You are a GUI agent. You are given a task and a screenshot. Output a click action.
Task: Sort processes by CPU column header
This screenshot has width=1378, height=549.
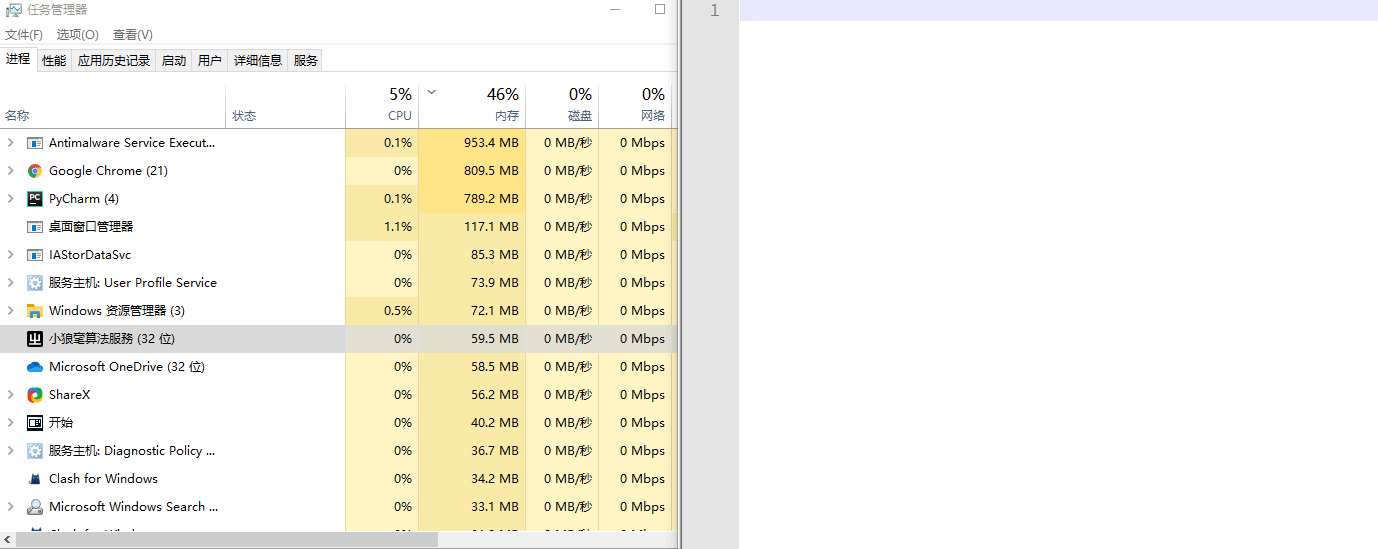click(x=382, y=107)
